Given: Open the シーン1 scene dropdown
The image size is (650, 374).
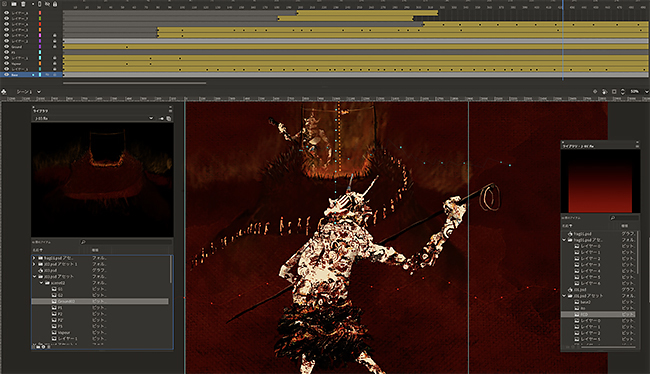Looking at the screenshot, I should pyautogui.click(x=39, y=92).
